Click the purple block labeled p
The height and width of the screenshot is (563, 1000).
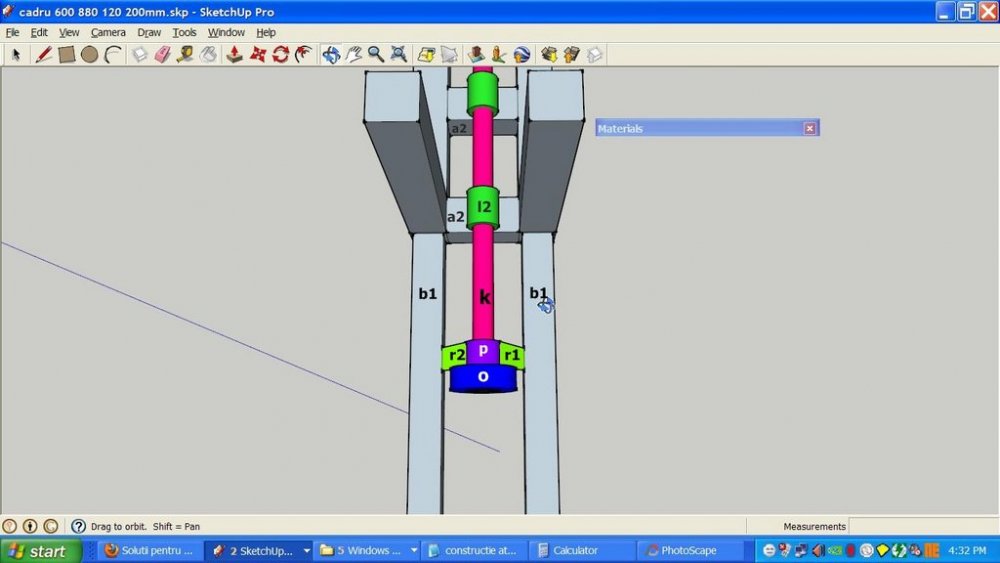(x=483, y=351)
